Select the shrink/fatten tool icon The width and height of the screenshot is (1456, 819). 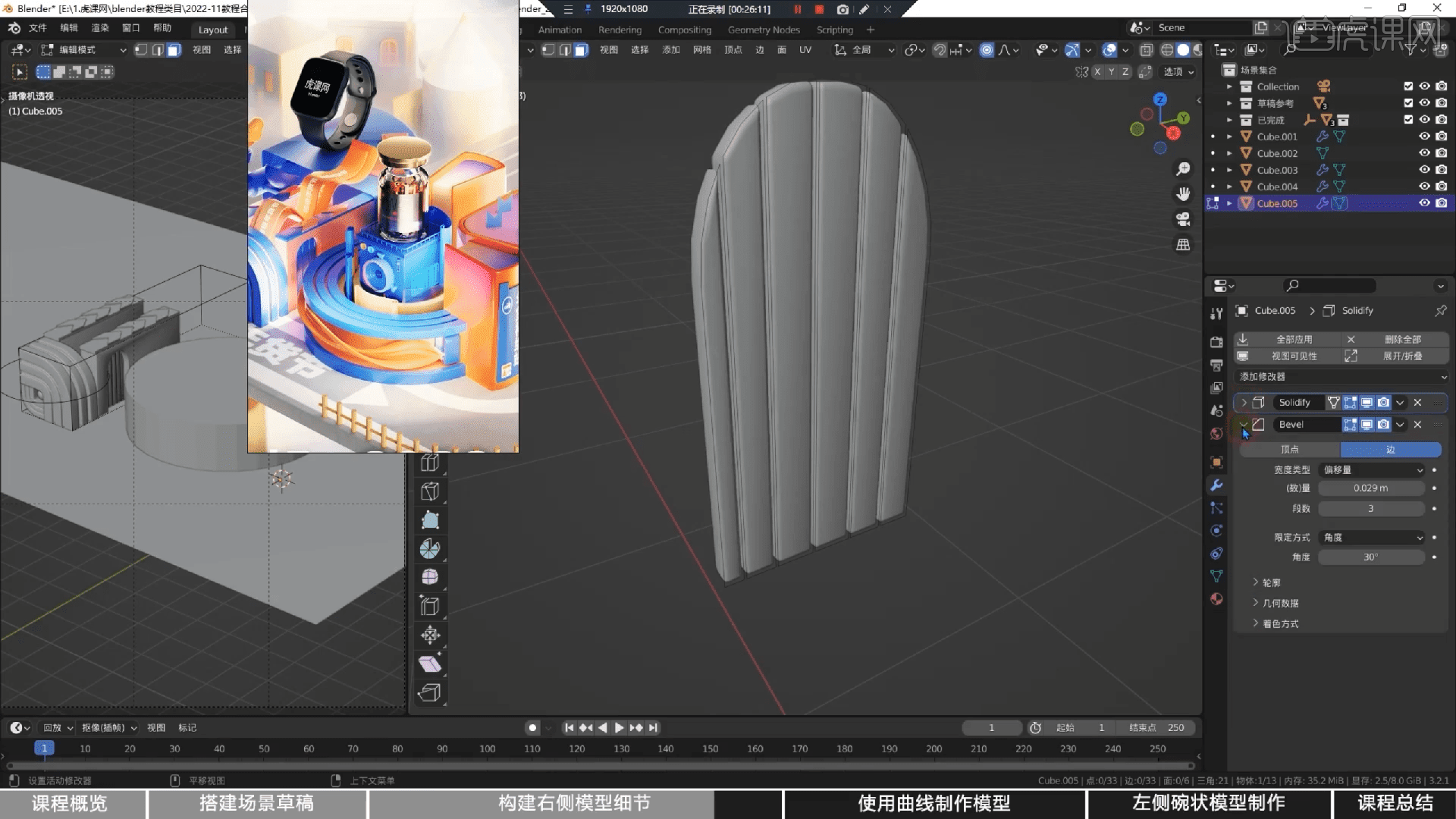click(430, 635)
